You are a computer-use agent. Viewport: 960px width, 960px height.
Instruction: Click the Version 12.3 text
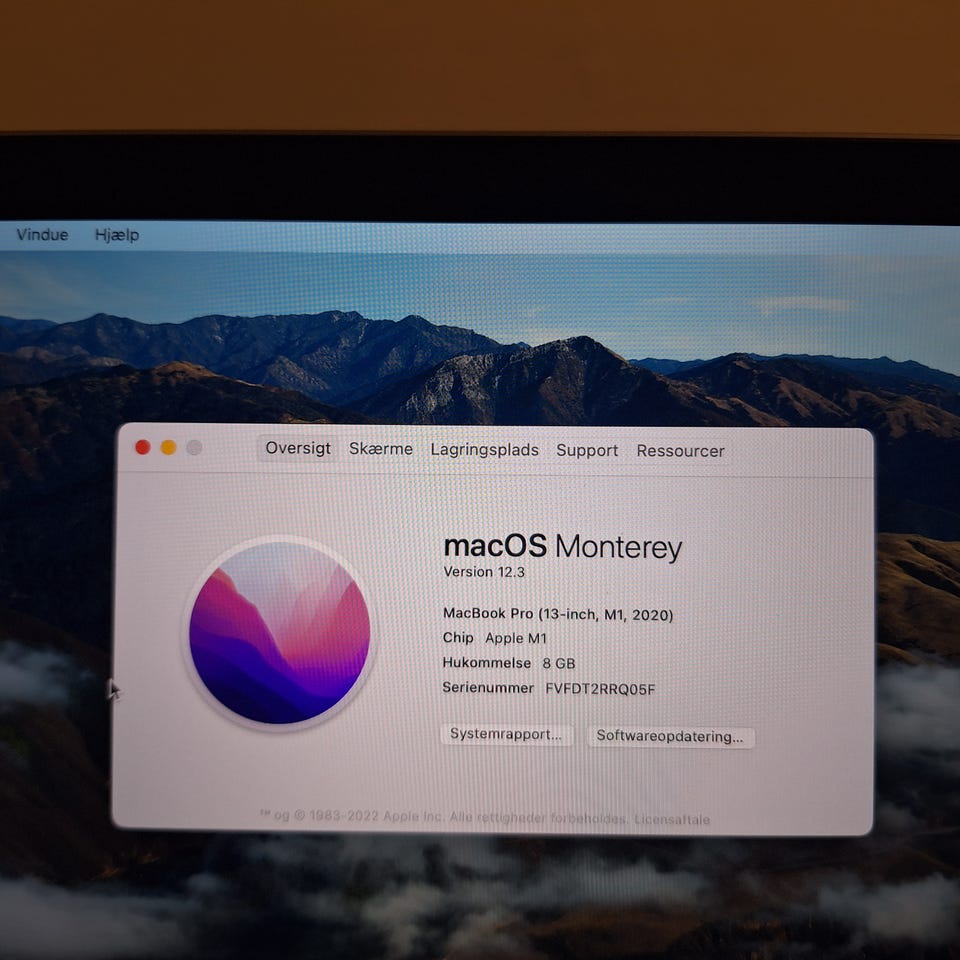pos(484,572)
